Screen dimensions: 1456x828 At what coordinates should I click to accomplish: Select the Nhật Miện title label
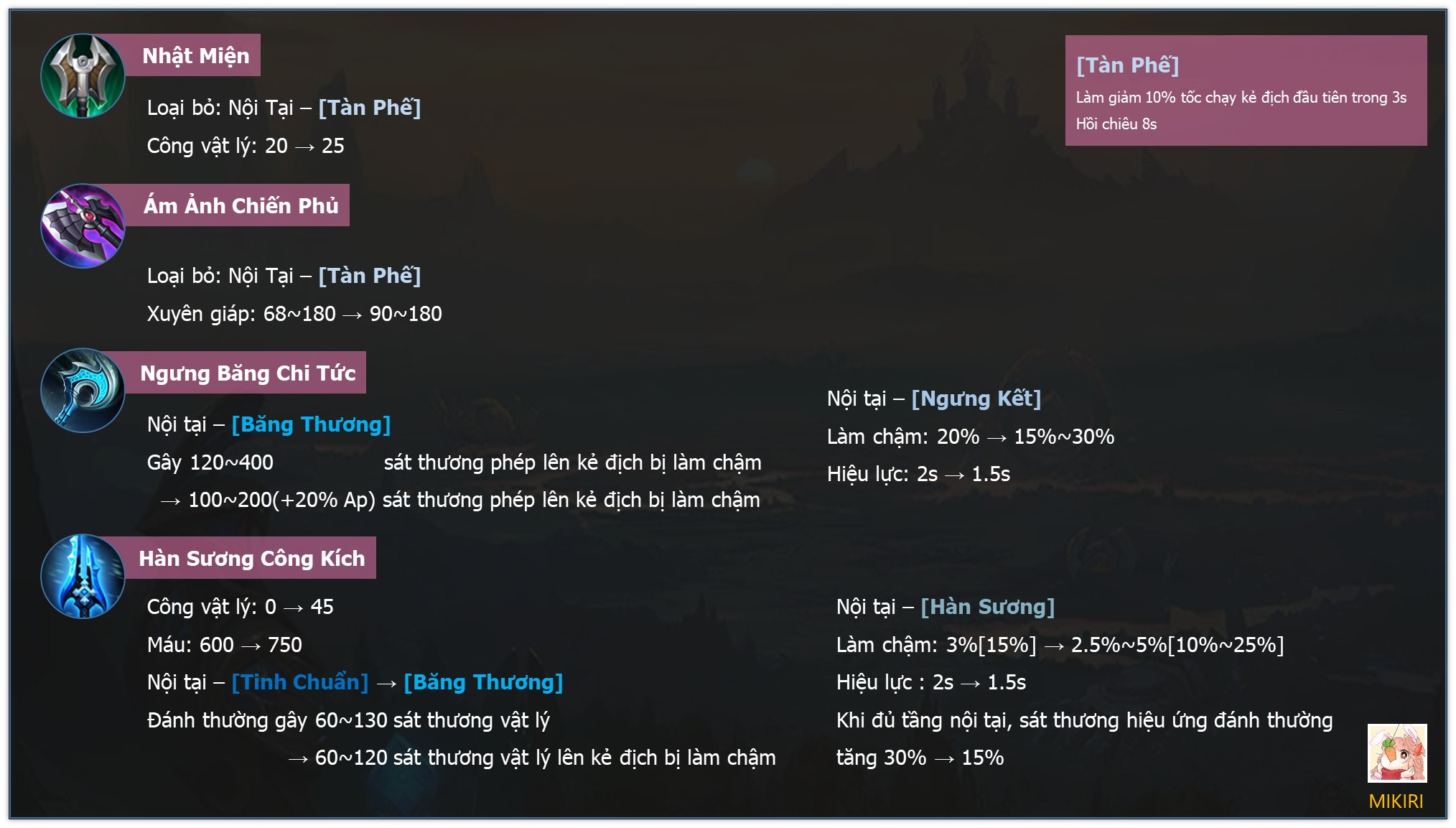(x=195, y=55)
